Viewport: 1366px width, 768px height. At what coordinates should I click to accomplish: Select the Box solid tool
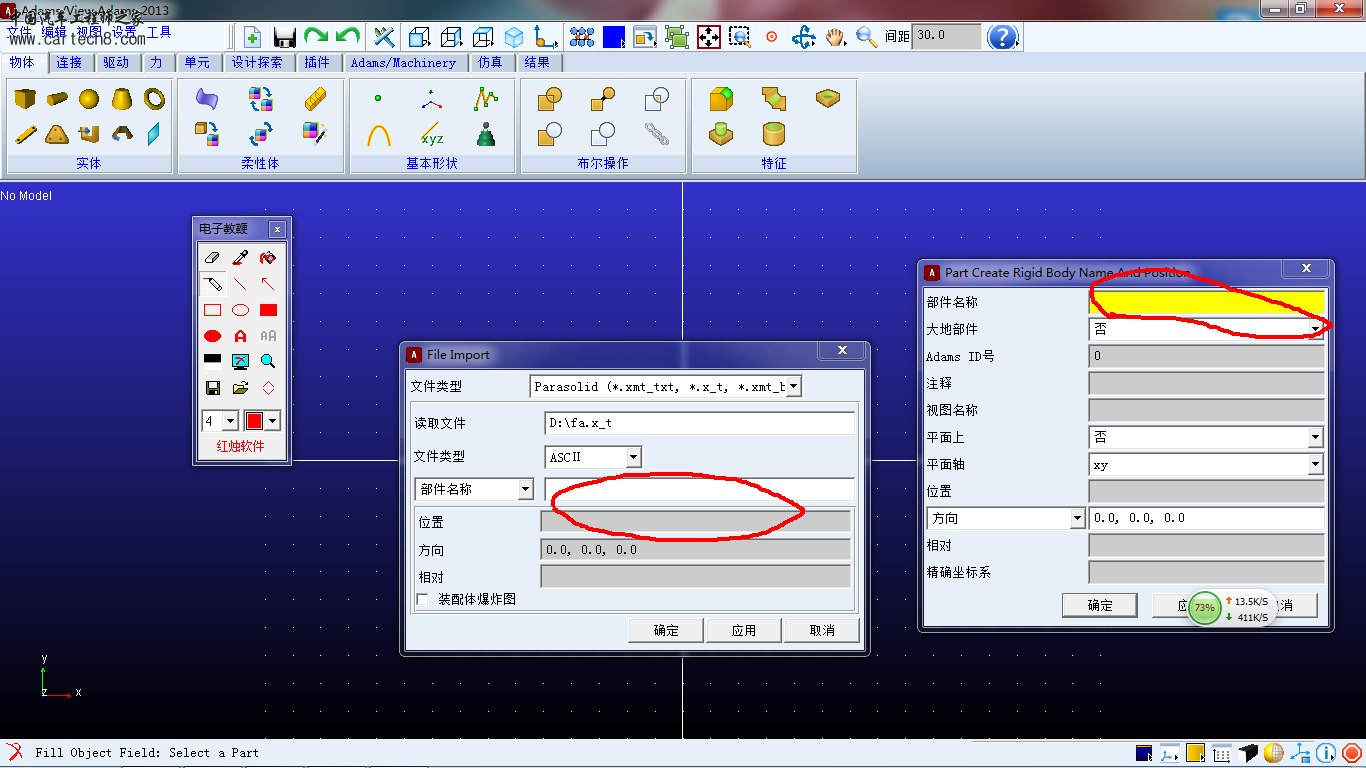pyautogui.click(x=26, y=99)
